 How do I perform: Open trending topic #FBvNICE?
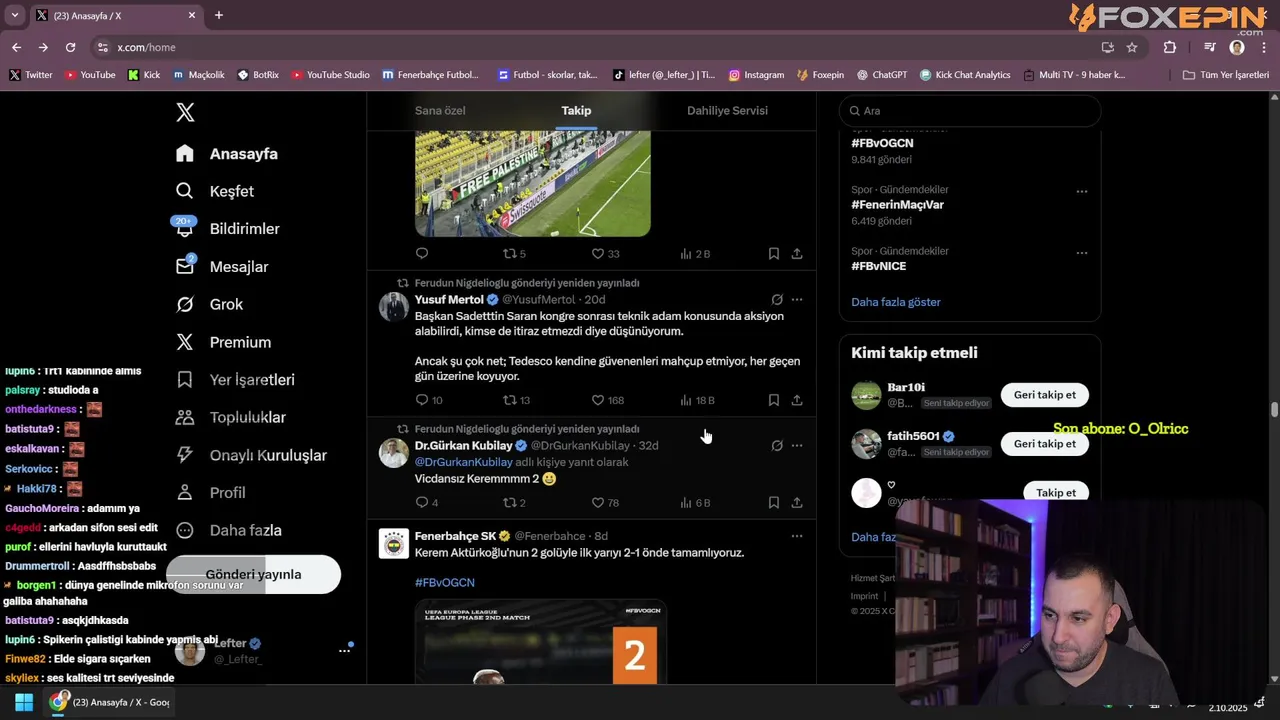point(879,266)
